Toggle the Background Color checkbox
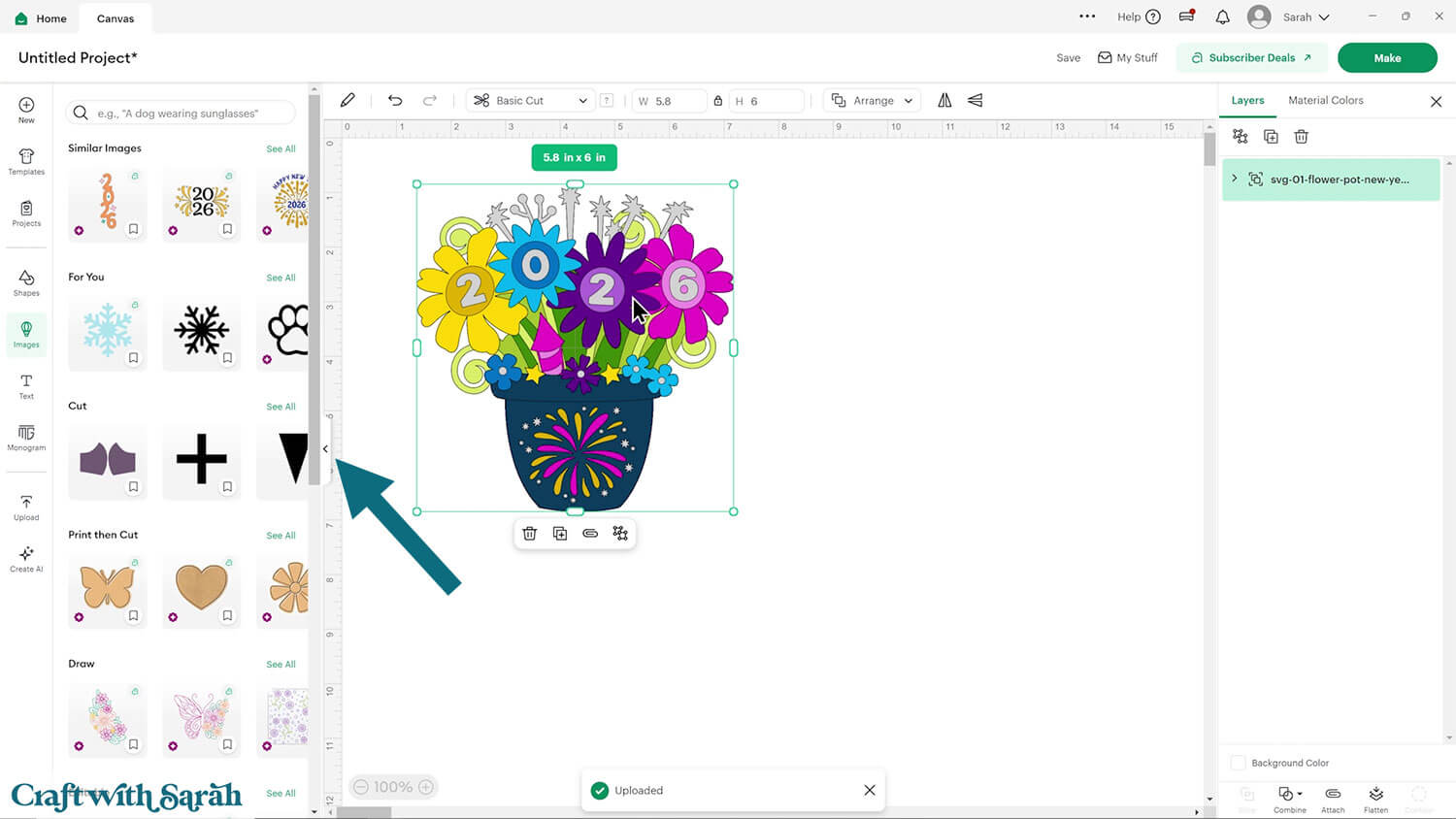1456x819 pixels. pyautogui.click(x=1238, y=763)
